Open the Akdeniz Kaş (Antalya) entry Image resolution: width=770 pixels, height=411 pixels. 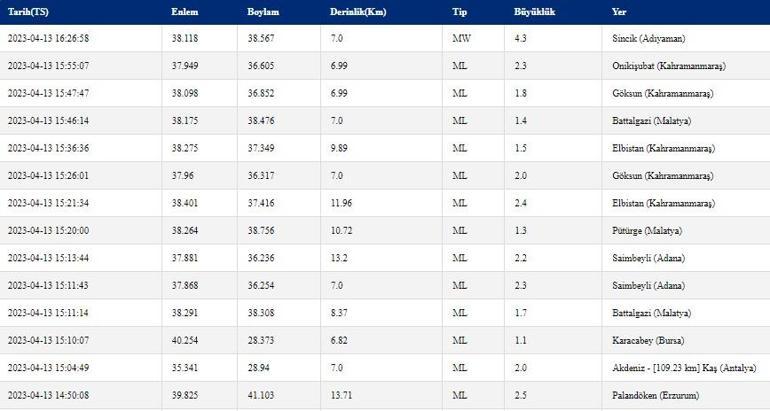point(684,368)
